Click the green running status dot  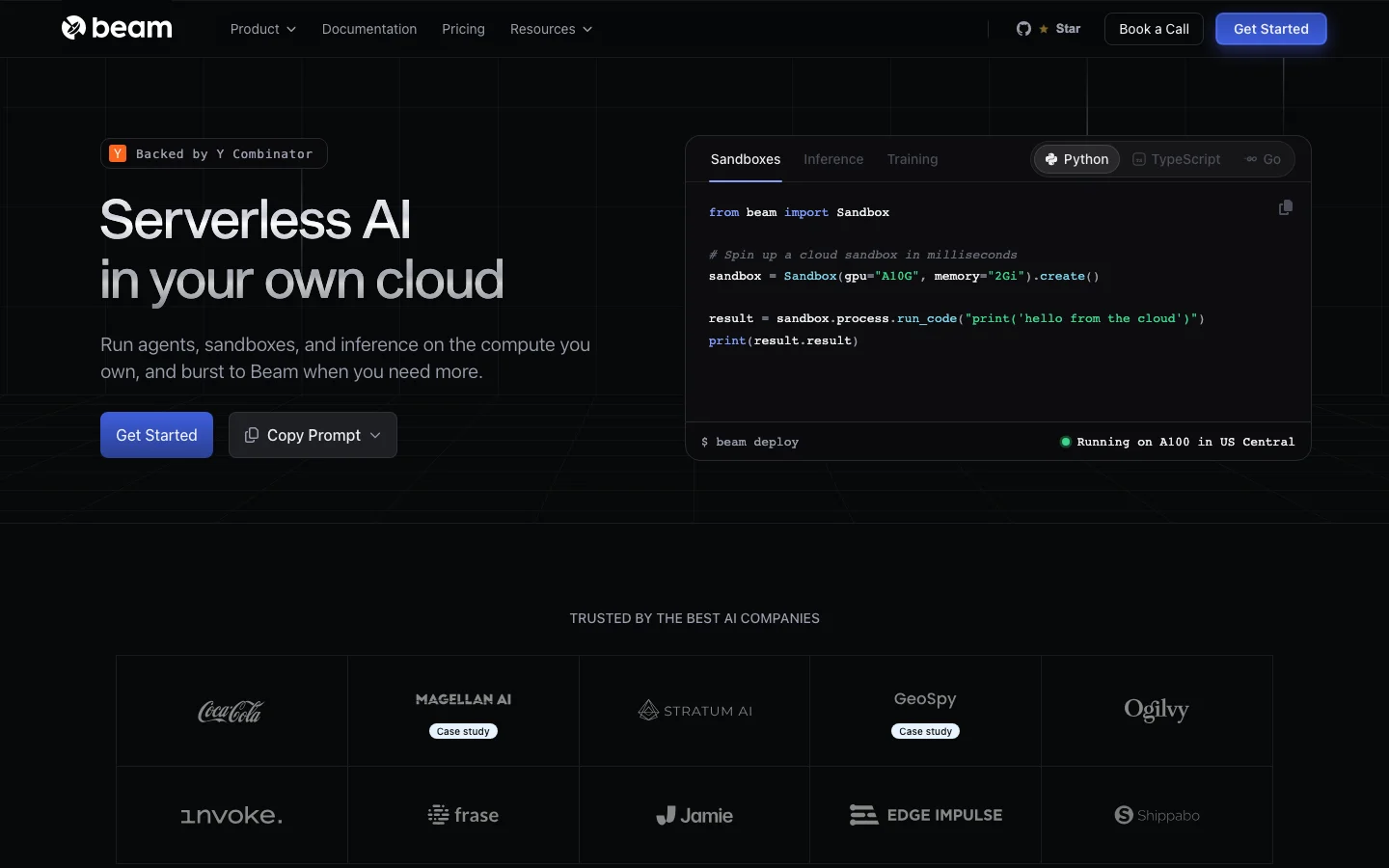1065,442
